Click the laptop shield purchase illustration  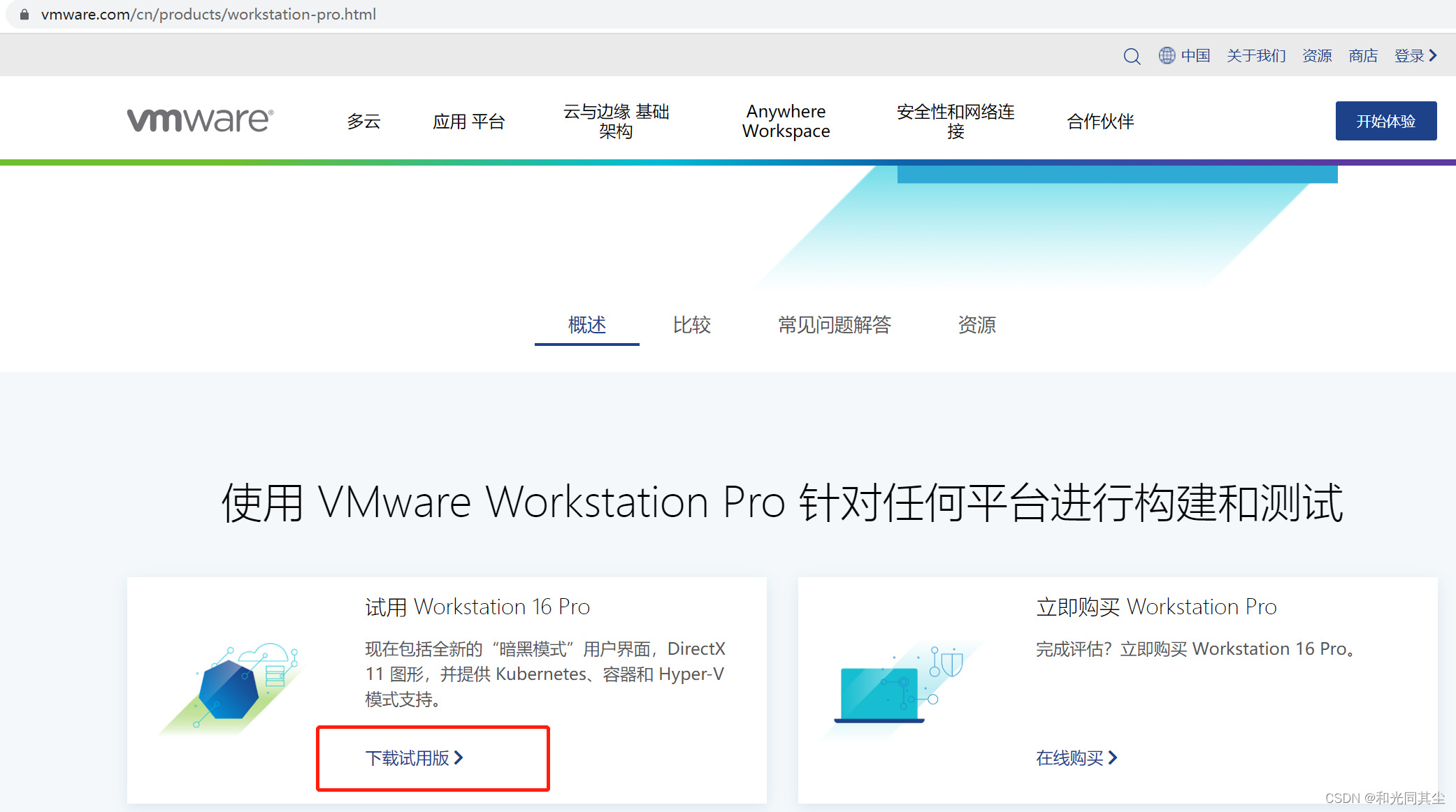pyautogui.click(x=900, y=690)
